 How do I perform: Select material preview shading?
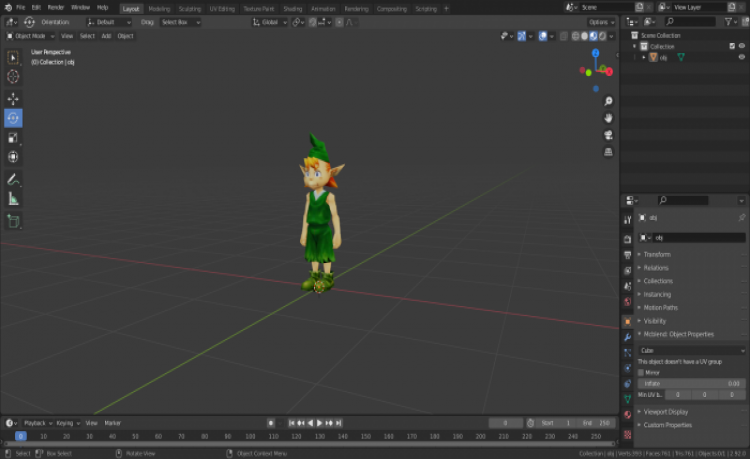(x=594, y=36)
